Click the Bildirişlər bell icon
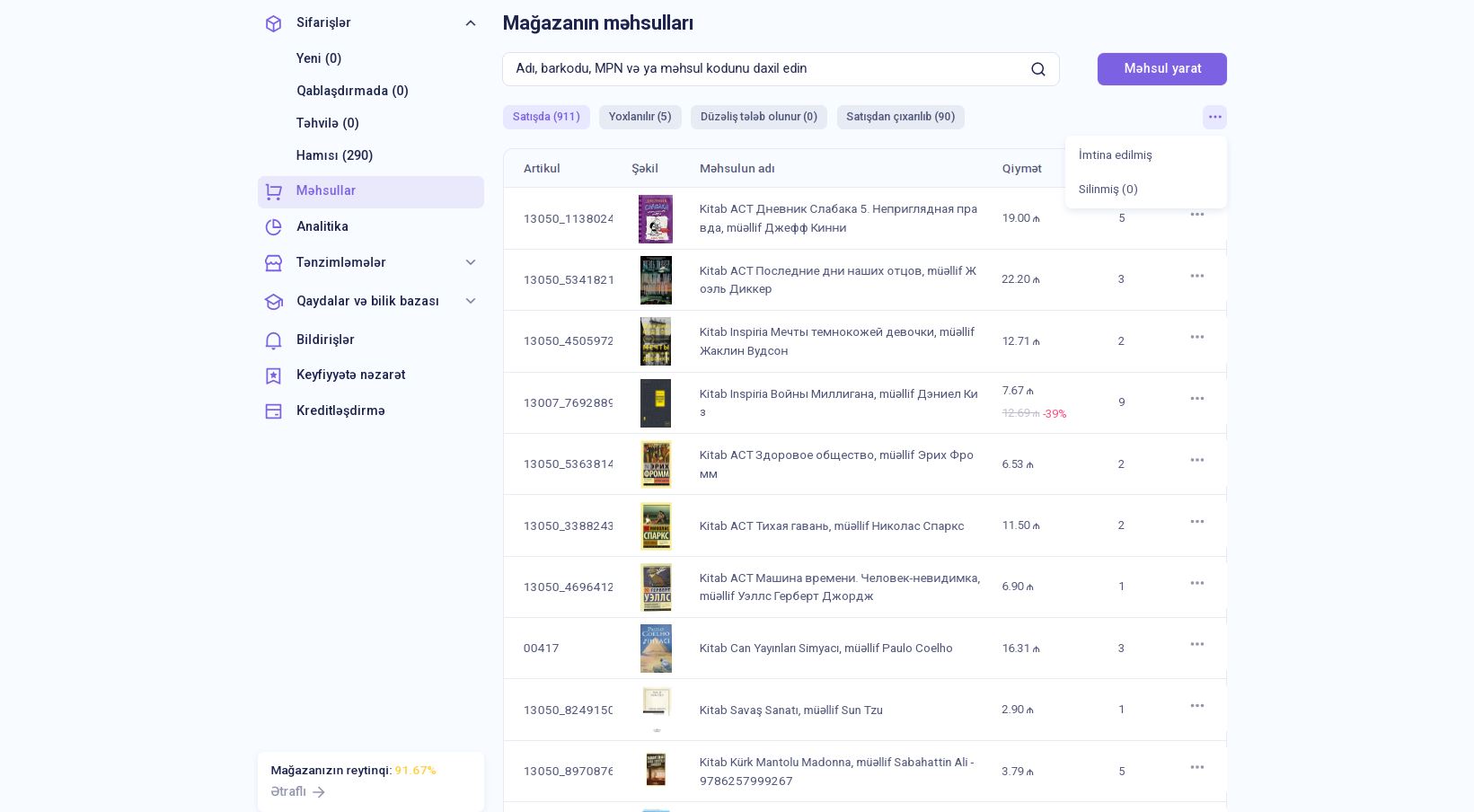 pos(274,340)
